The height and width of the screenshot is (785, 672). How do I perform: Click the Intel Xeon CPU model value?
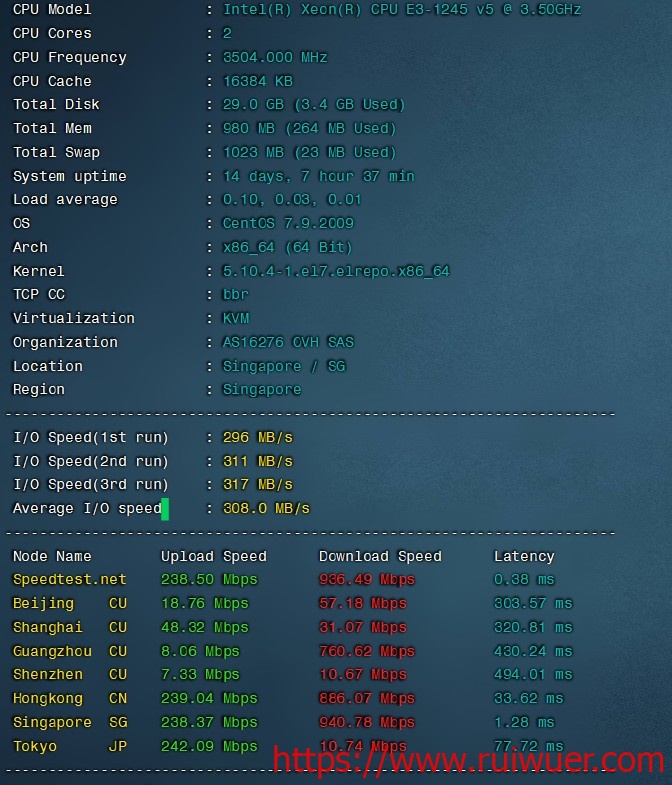[401, 10]
